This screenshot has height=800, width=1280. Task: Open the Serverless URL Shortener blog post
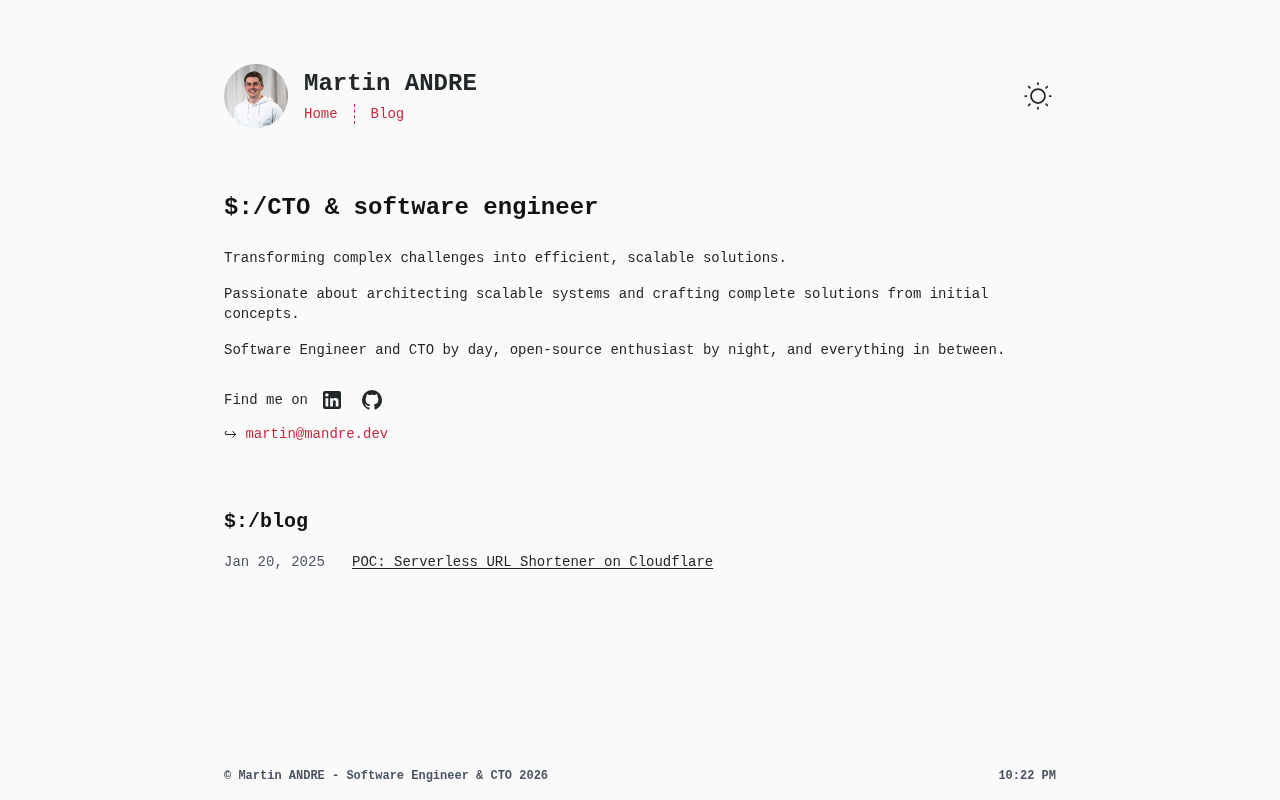[x=532, y=562]
